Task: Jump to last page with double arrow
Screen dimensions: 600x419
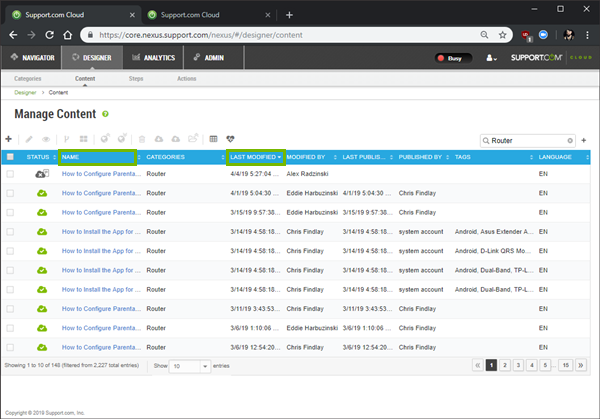Action: (x=580, y=365)
